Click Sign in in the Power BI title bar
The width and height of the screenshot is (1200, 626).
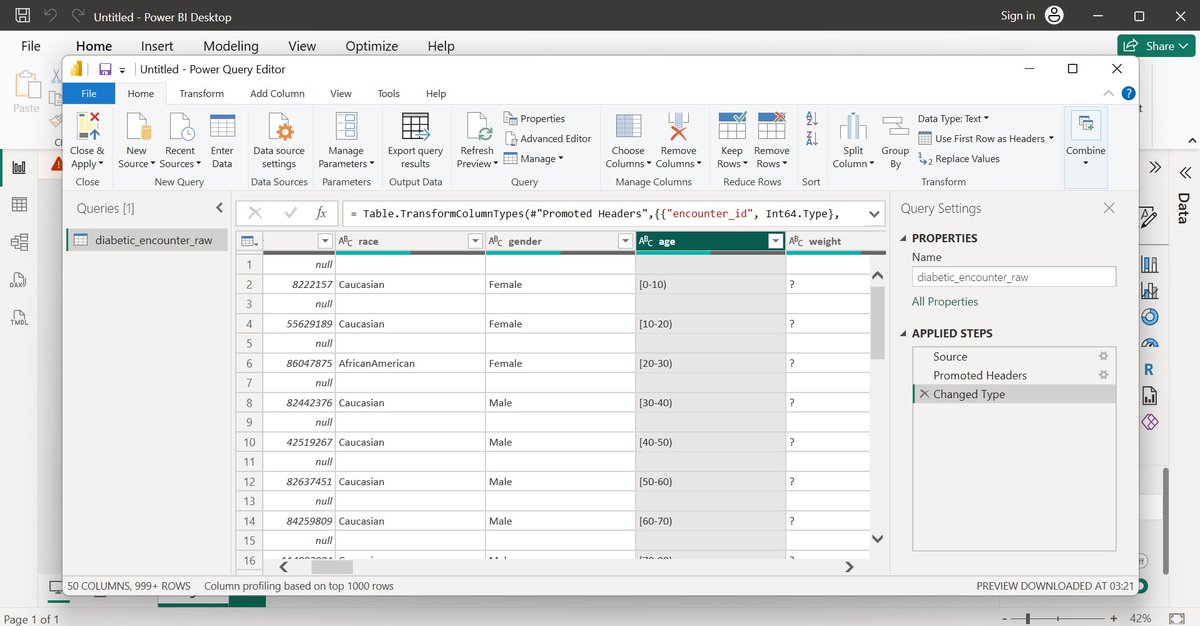pos(1018,15)
